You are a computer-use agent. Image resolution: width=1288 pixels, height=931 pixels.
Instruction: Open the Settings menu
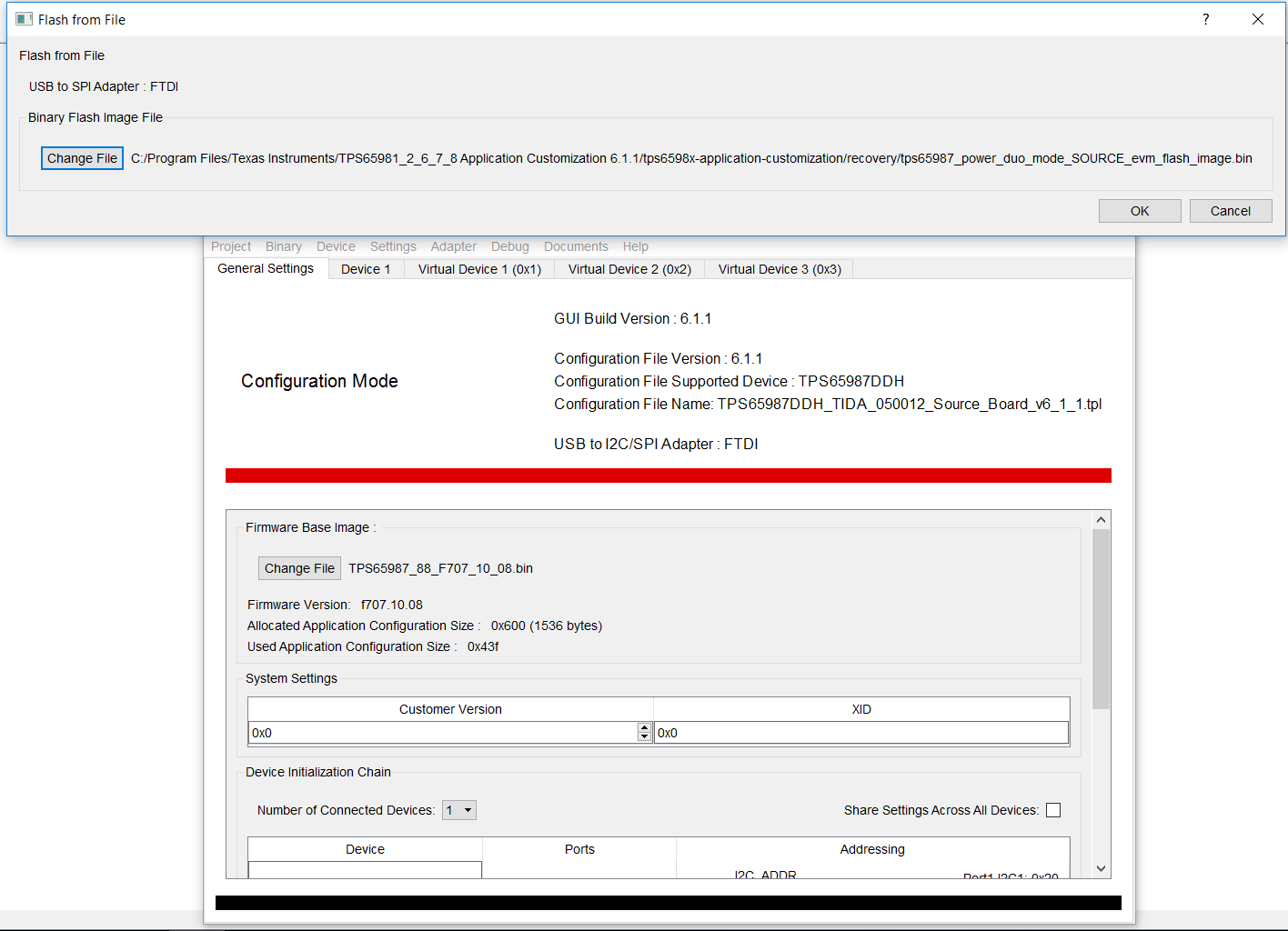pos(393,246)
